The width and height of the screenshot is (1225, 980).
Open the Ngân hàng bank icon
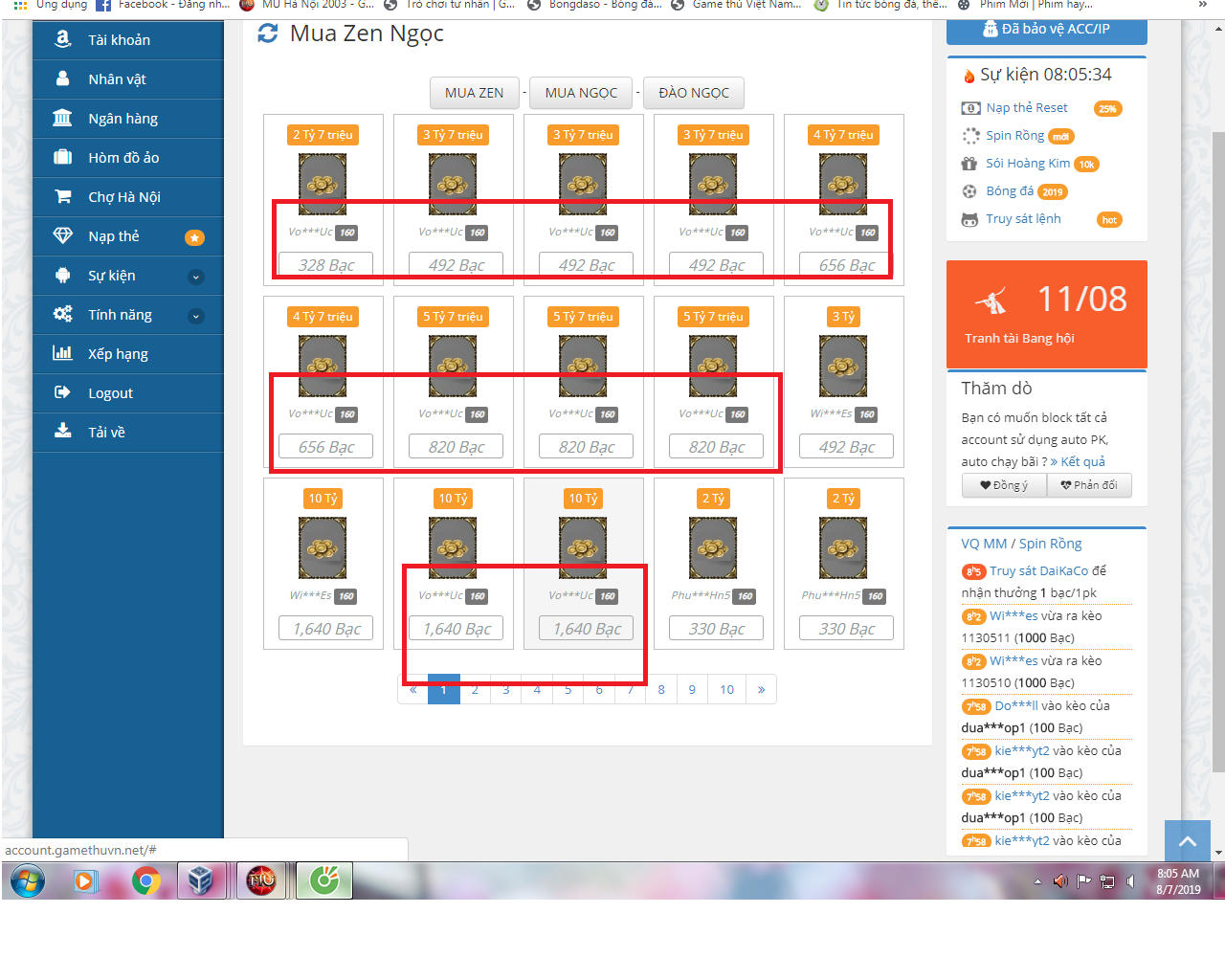(63, 119)
